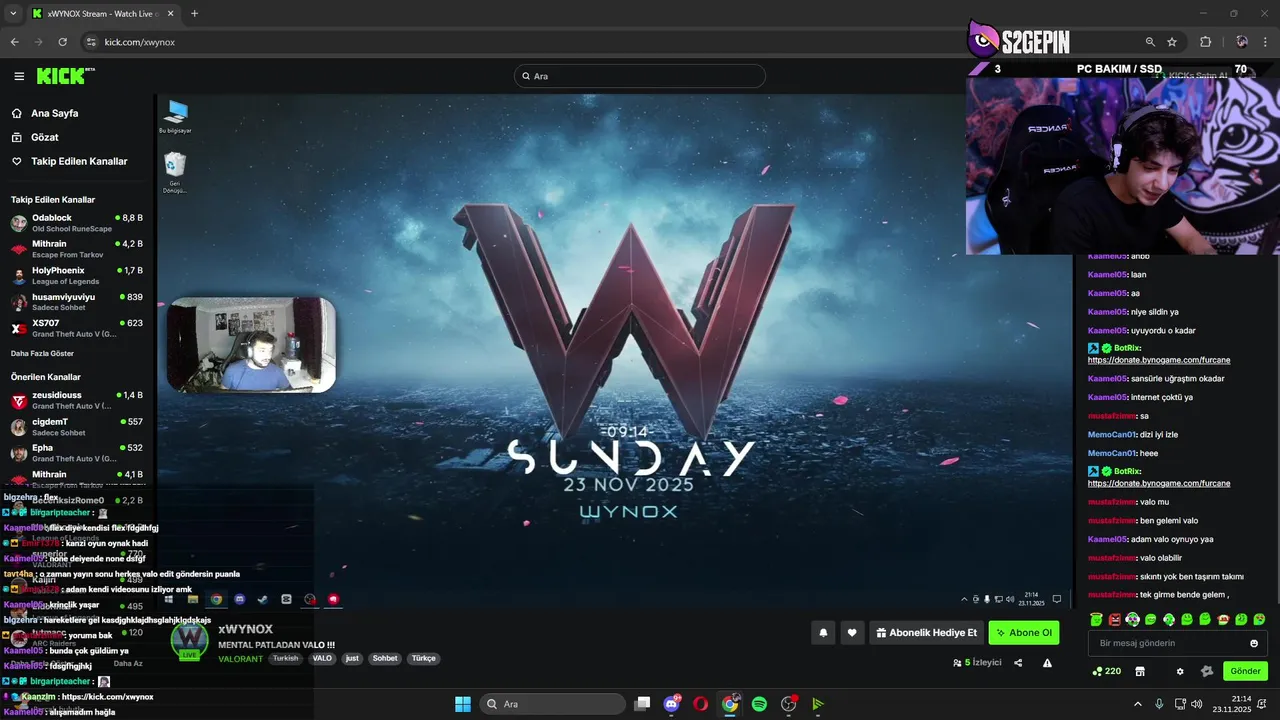Select the xWYNOX Stream browser tab

click(103, 13)
